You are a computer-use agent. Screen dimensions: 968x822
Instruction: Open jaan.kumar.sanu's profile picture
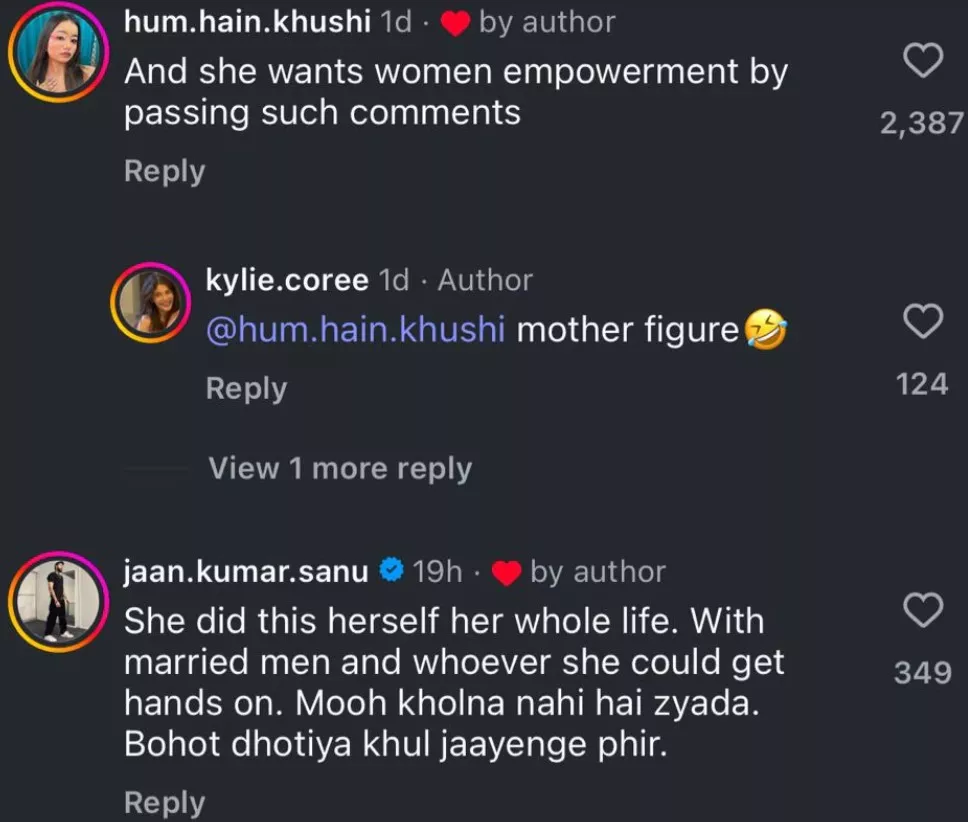coord(55,600)
